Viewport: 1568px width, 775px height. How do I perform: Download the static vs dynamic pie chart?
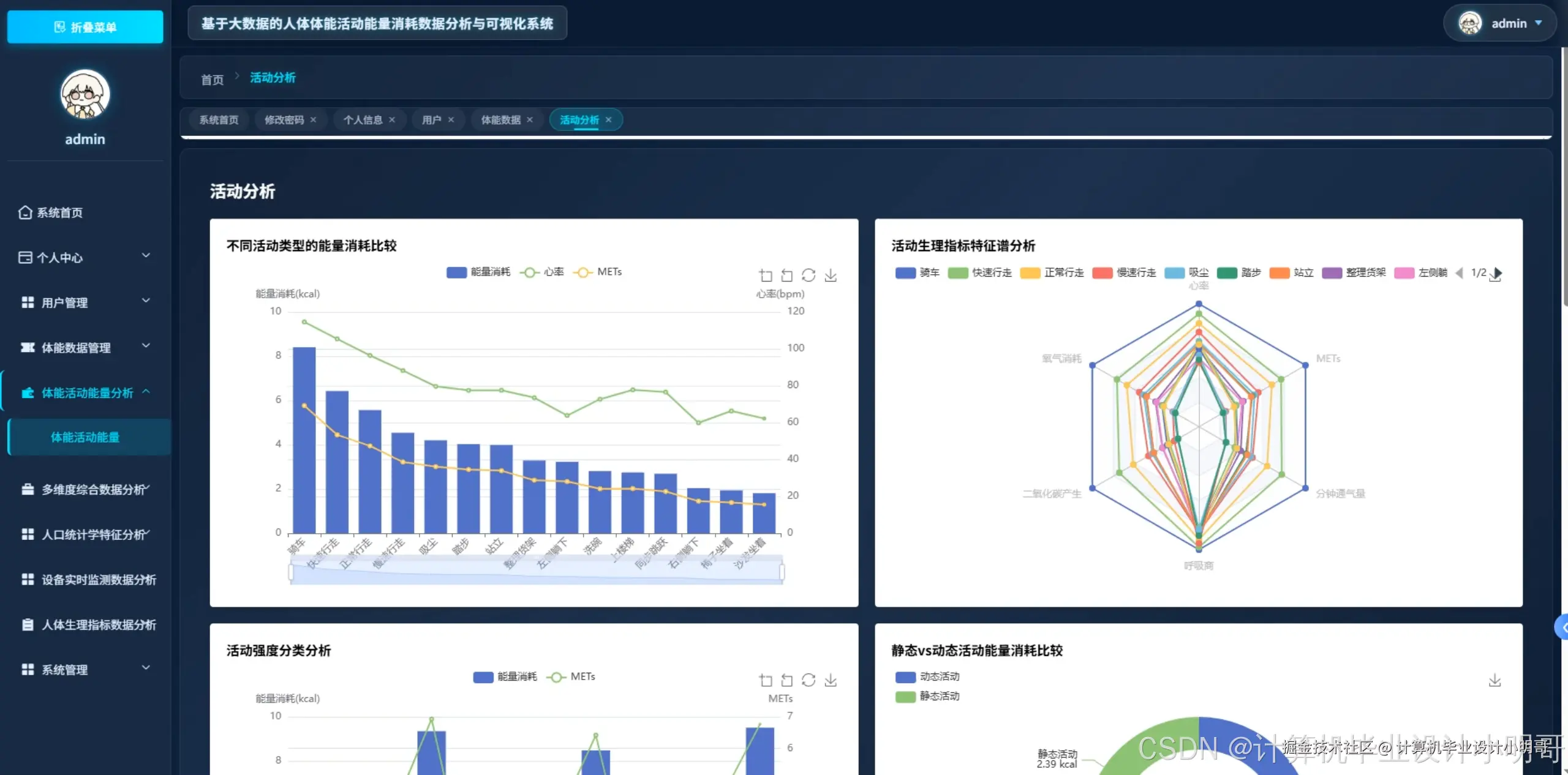pos(1494,680)
